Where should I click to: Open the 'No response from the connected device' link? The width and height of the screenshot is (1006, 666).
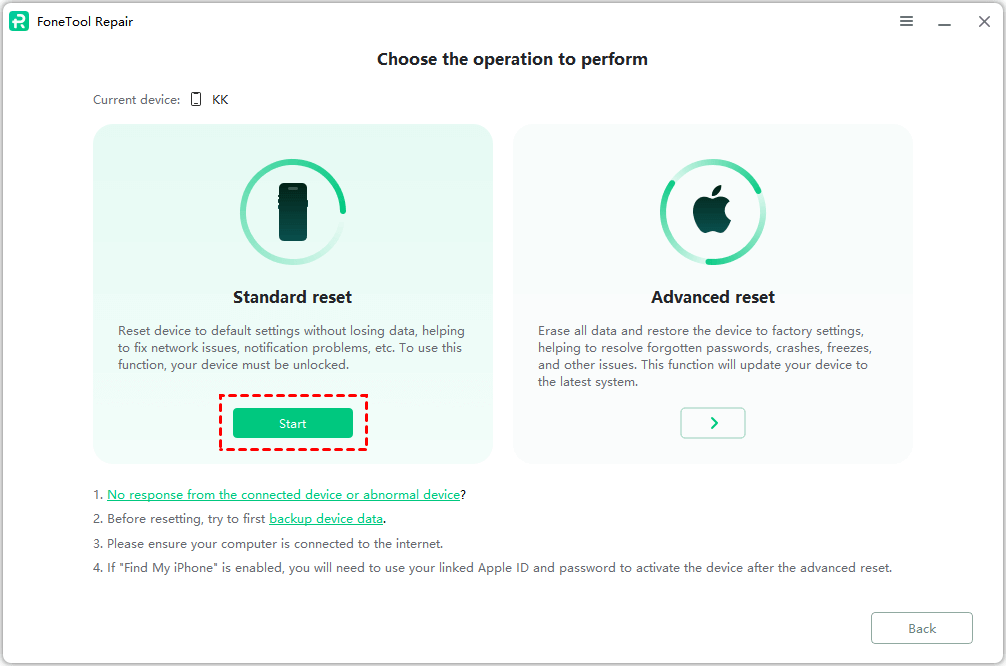click(283, 495)
